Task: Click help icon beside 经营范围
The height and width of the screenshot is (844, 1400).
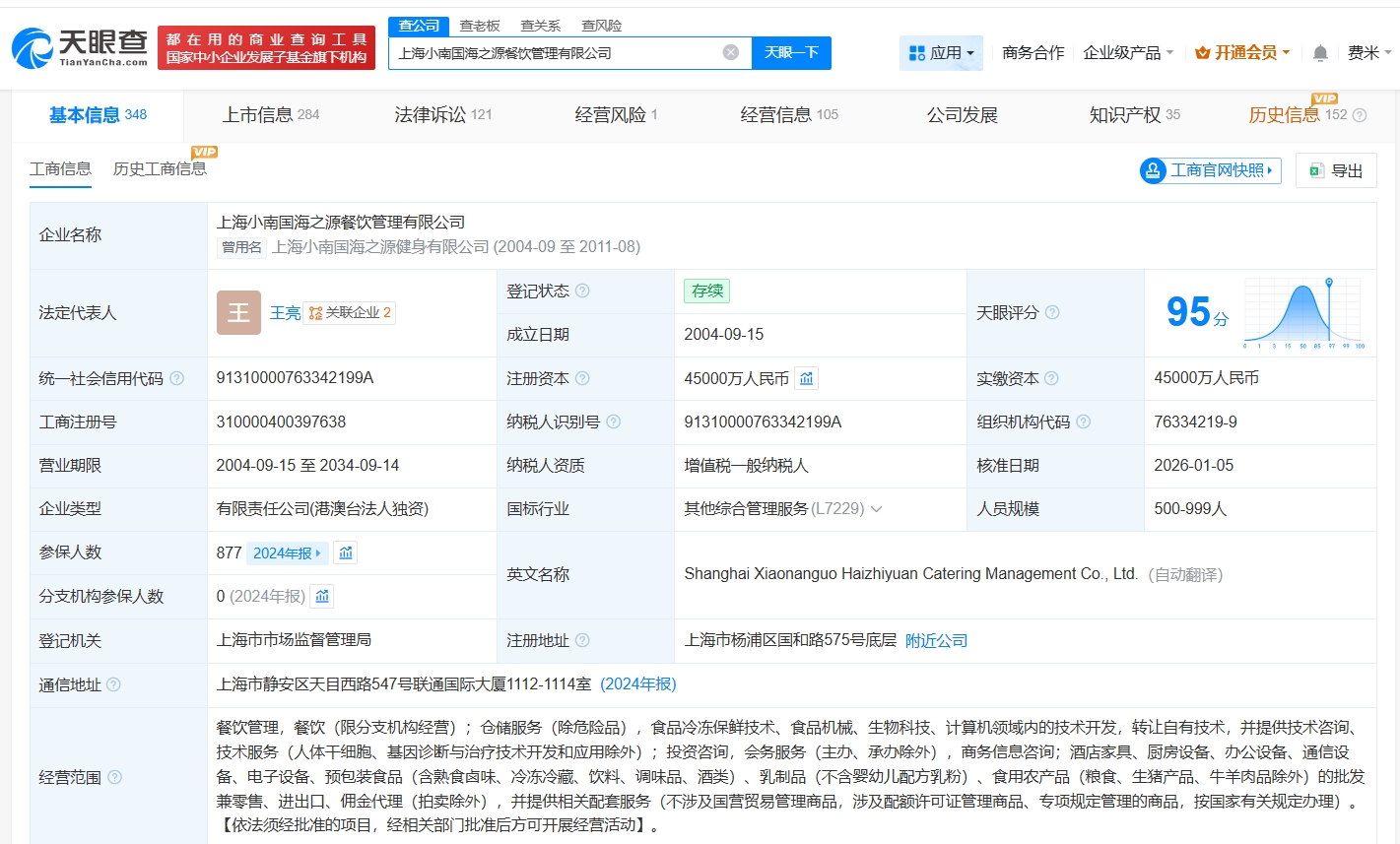Action: [114, 777]
